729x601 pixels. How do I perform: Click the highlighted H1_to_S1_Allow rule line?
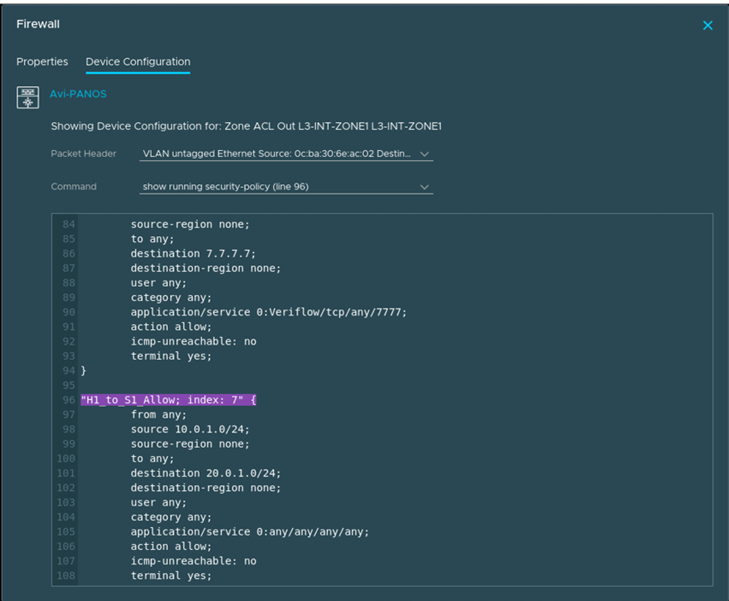point(169,400)
